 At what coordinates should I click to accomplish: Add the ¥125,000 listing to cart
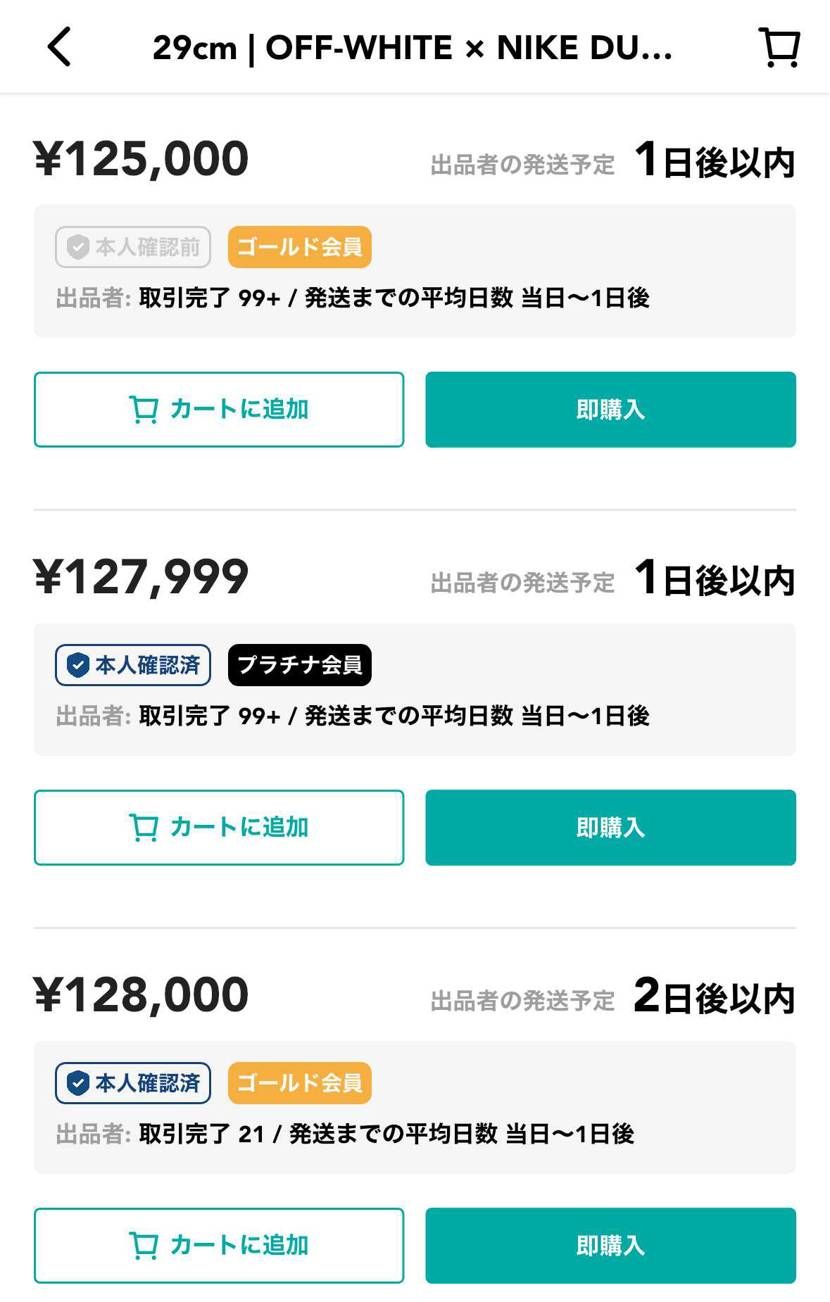tap(219, 410)
